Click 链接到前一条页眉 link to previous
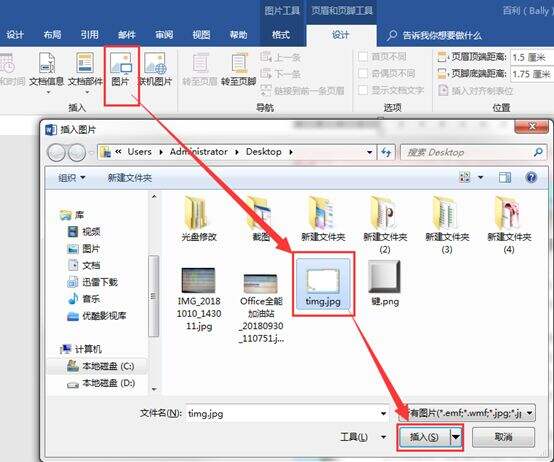 (302, 91)
